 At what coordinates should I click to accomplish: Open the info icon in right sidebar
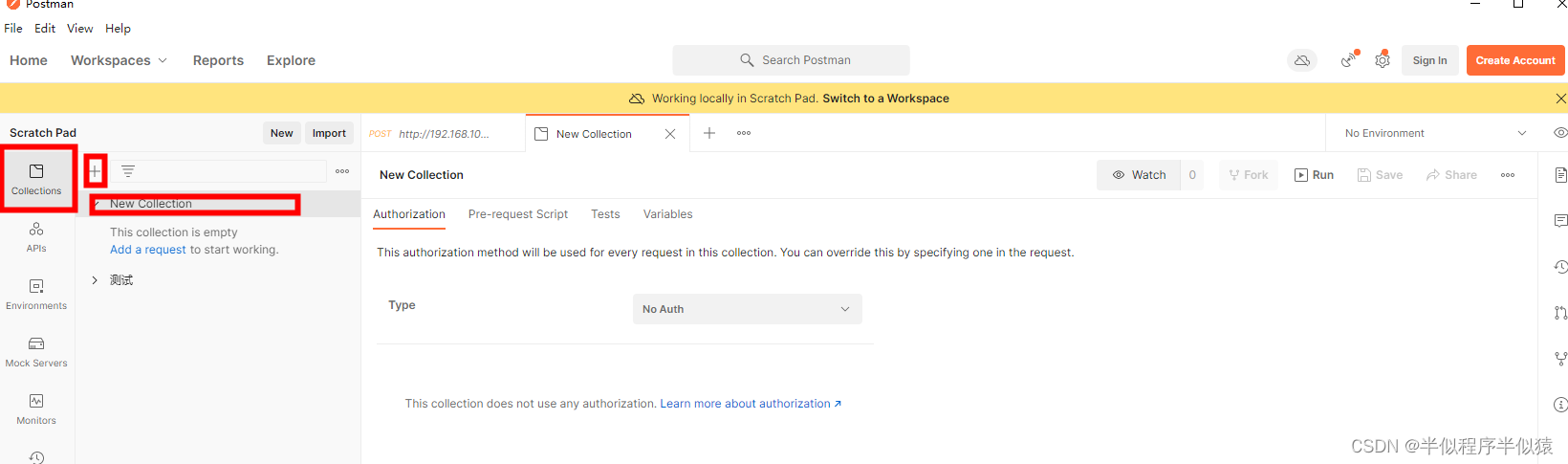[1560, 405]
